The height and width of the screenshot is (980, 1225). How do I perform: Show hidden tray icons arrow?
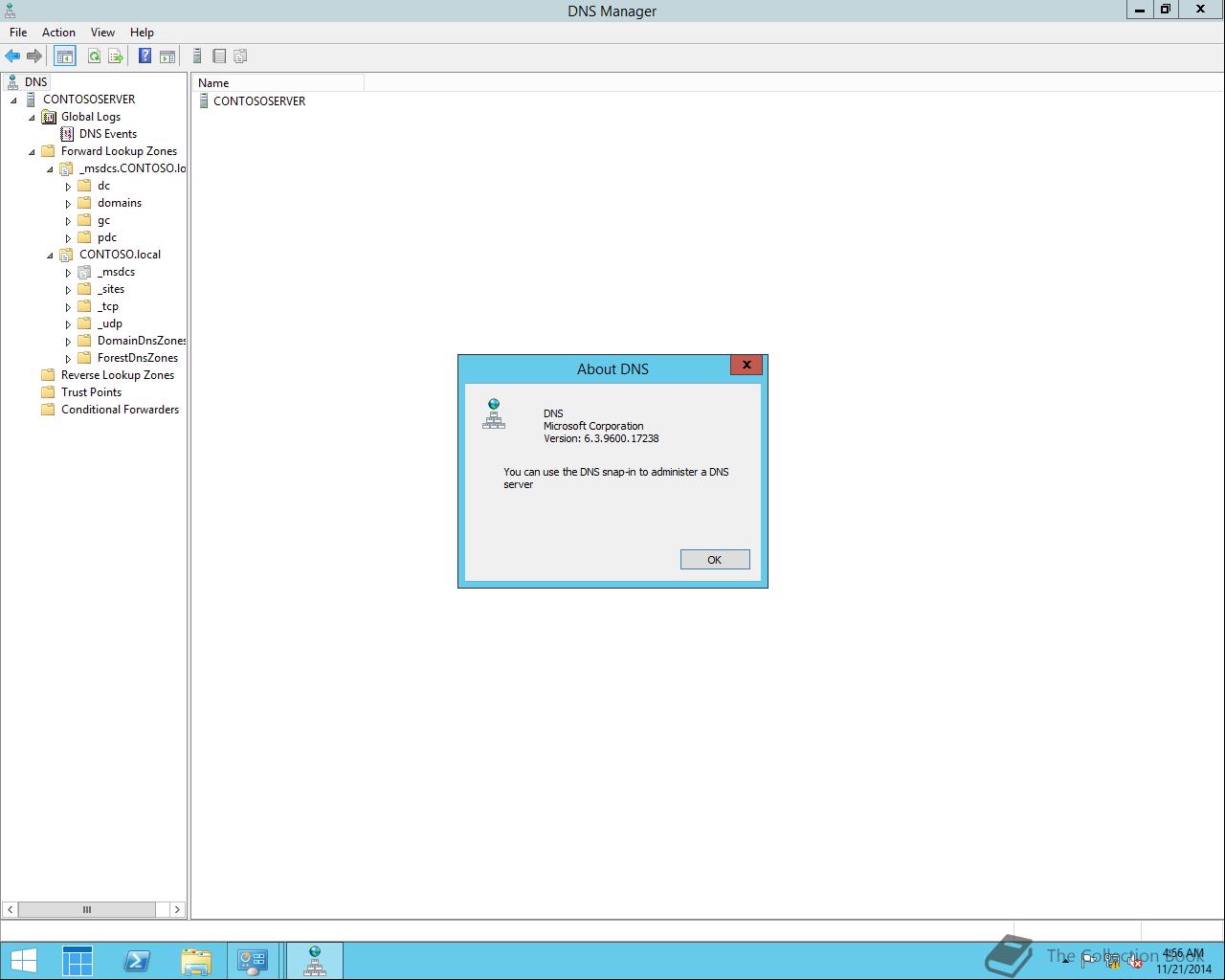(x=1065, y=961)
